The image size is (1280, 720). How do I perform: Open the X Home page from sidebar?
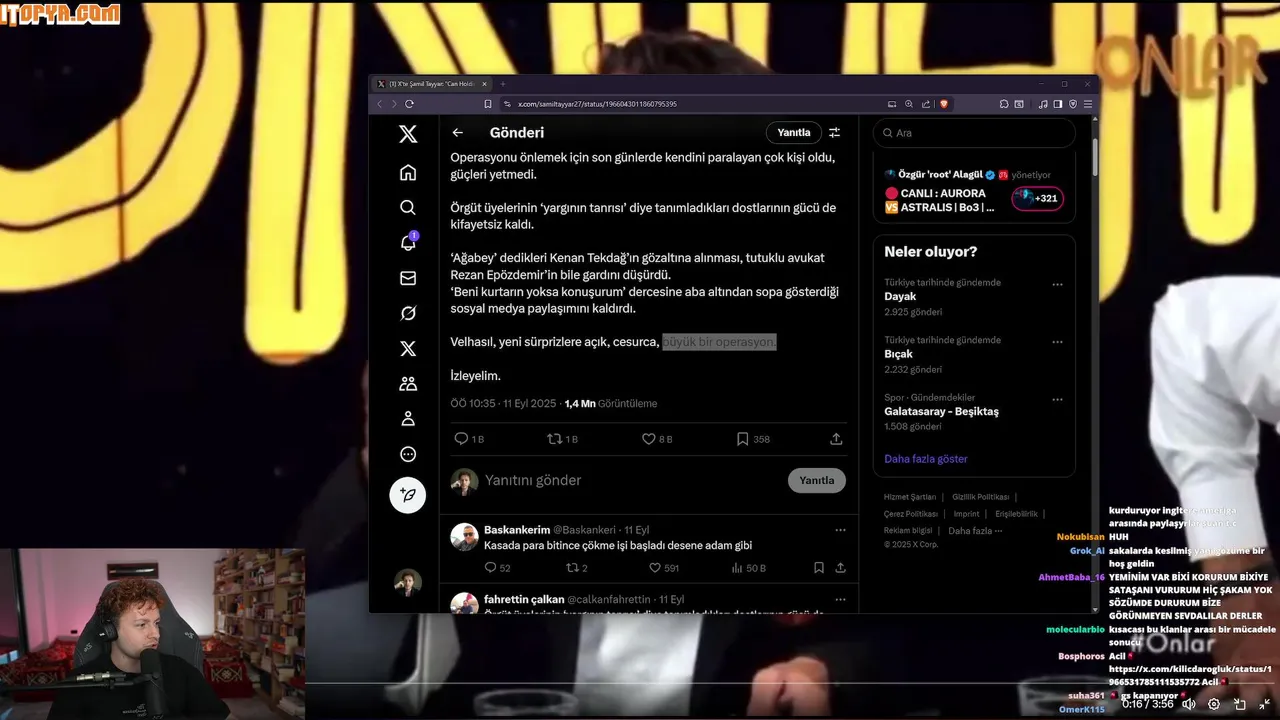(x=408, y=173)
